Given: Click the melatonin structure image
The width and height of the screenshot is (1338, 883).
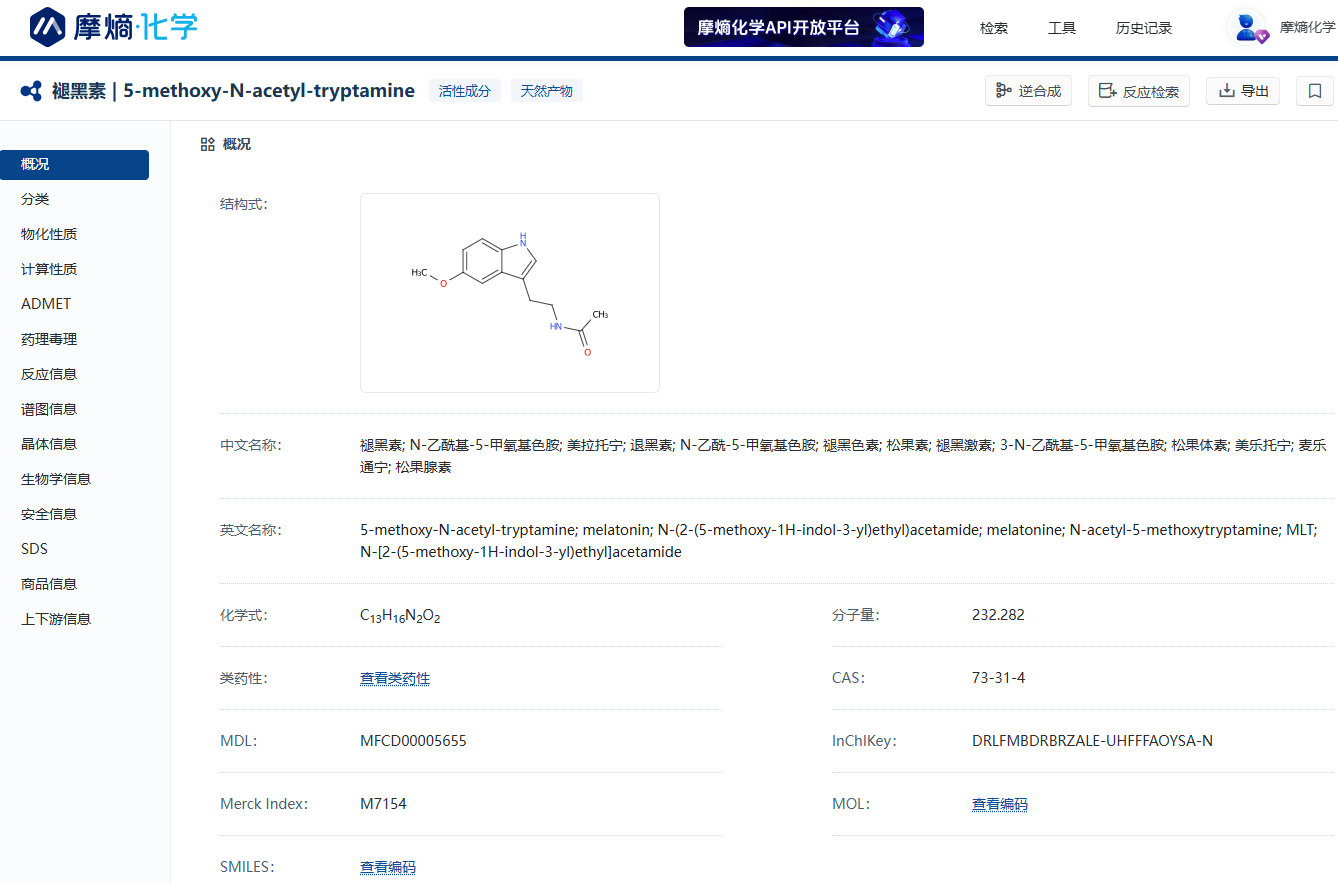Looking at the screenshot, I should coord(509,292).
